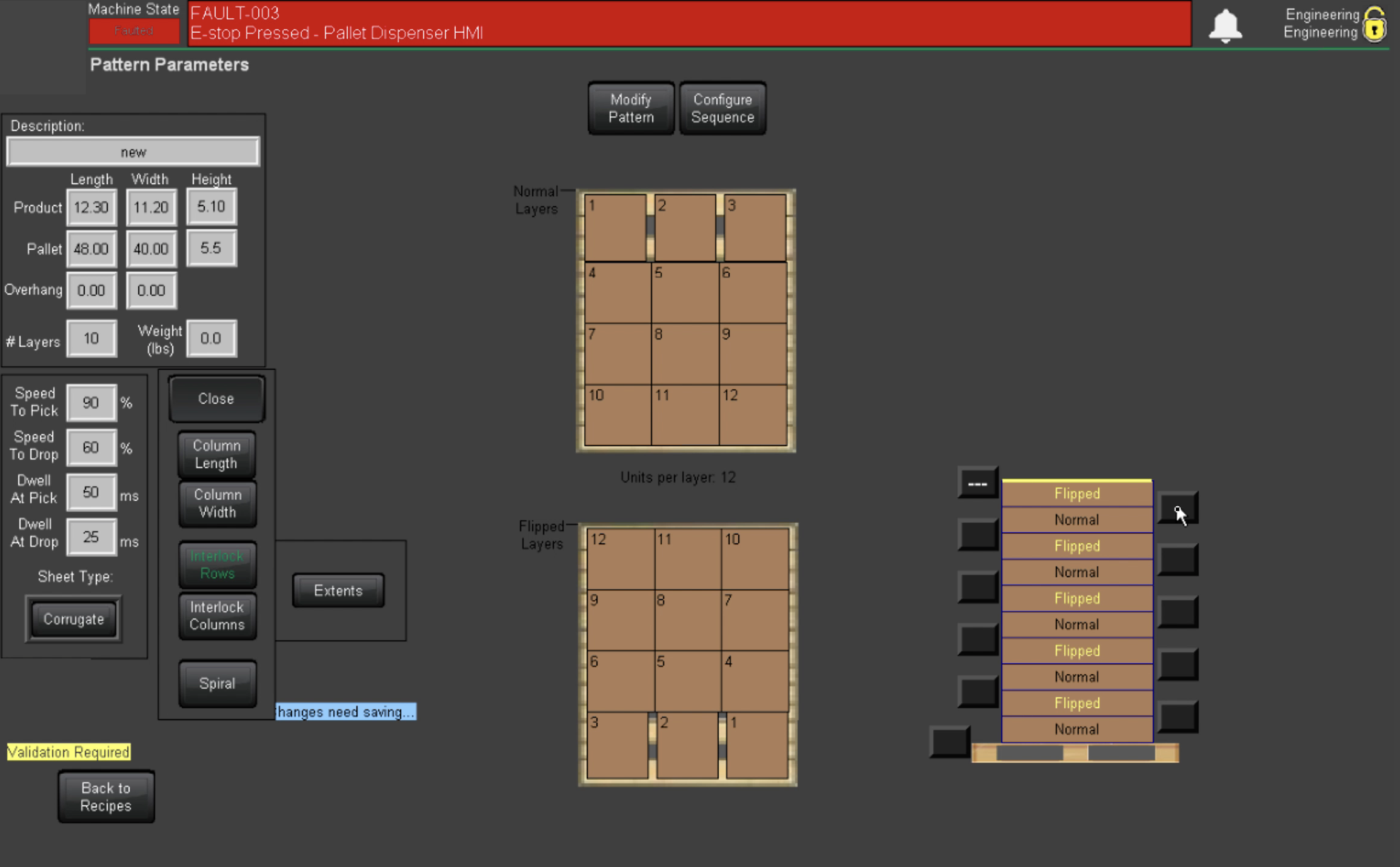Screen dimensions: 1400x867
Task: Click the Engineering padlock login icon
Action: [1374, 25]
